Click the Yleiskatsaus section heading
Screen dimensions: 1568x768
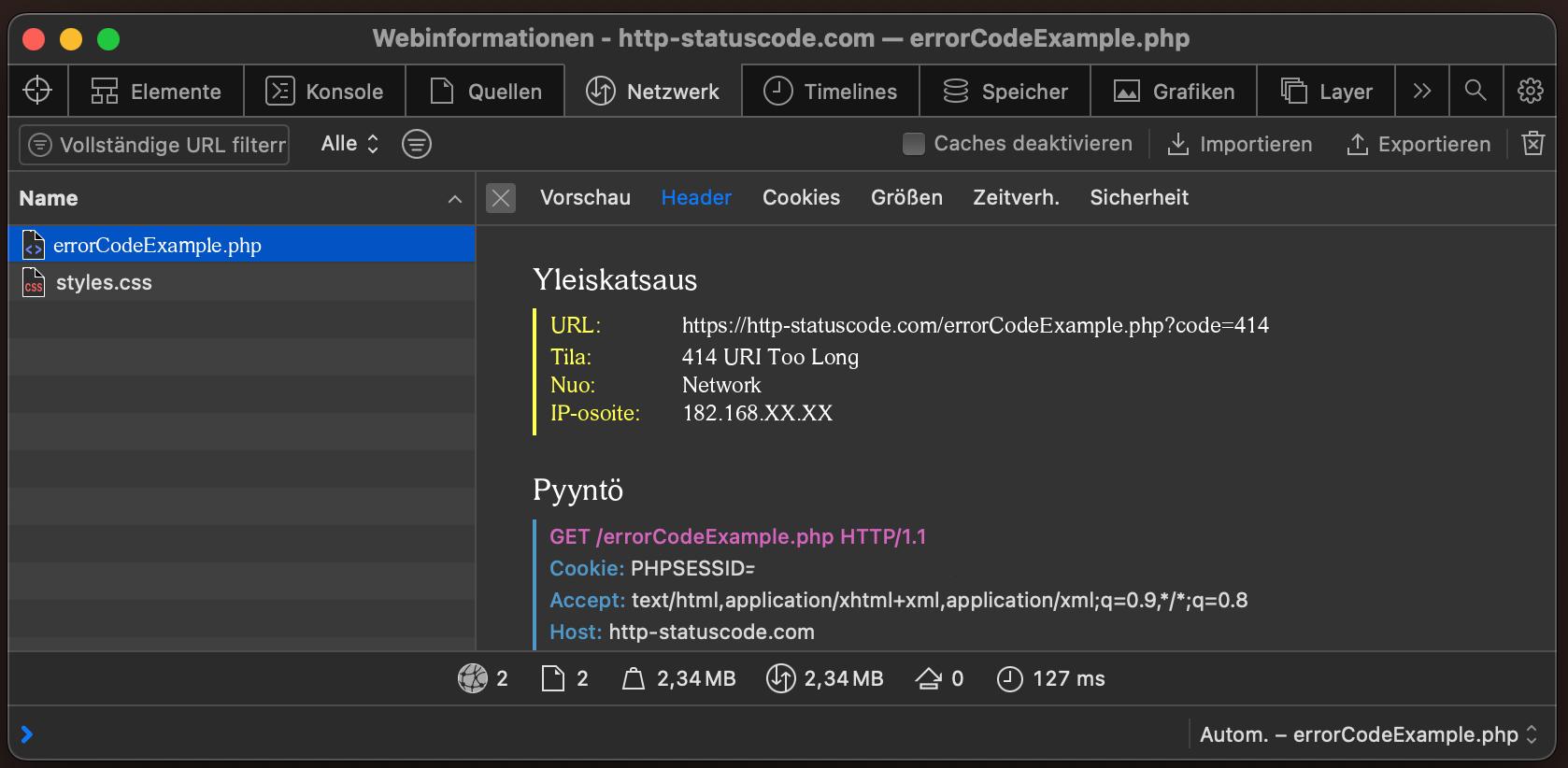pos(615,280)
